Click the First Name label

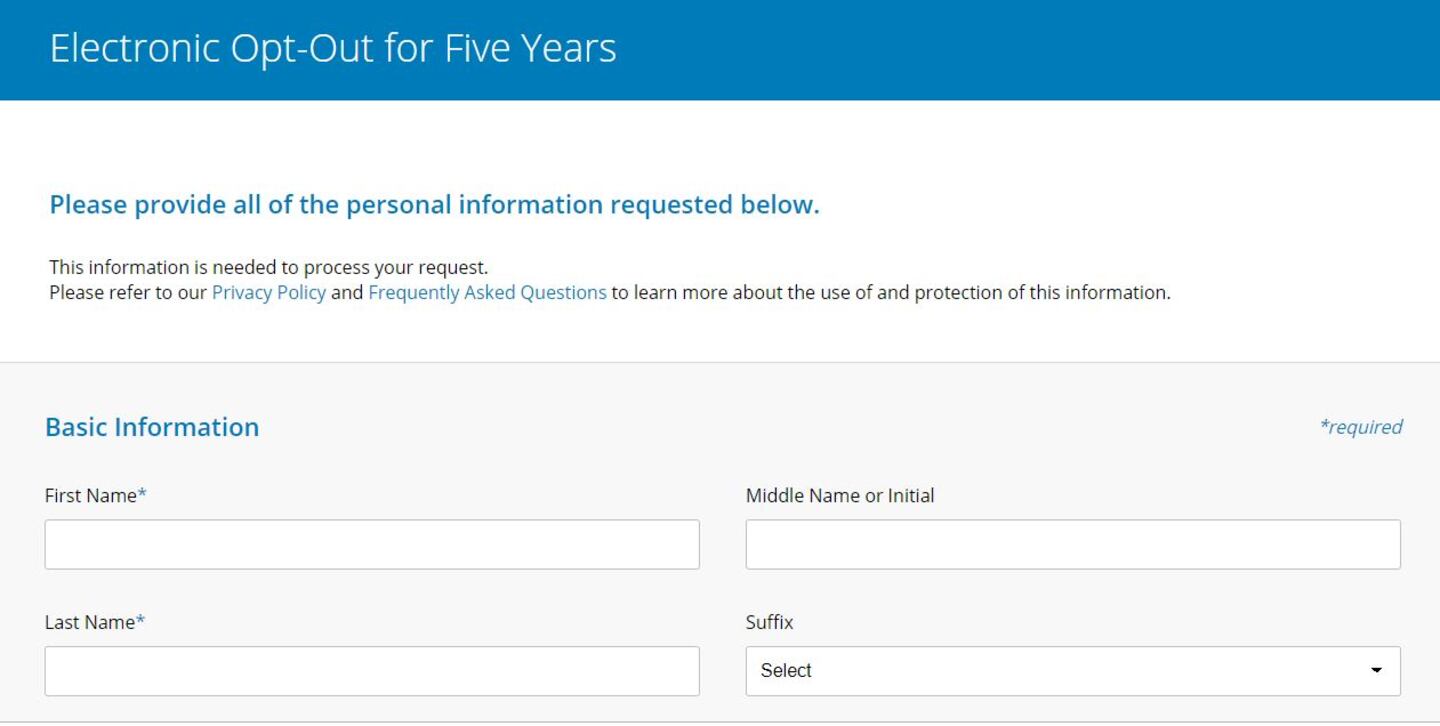90,496
